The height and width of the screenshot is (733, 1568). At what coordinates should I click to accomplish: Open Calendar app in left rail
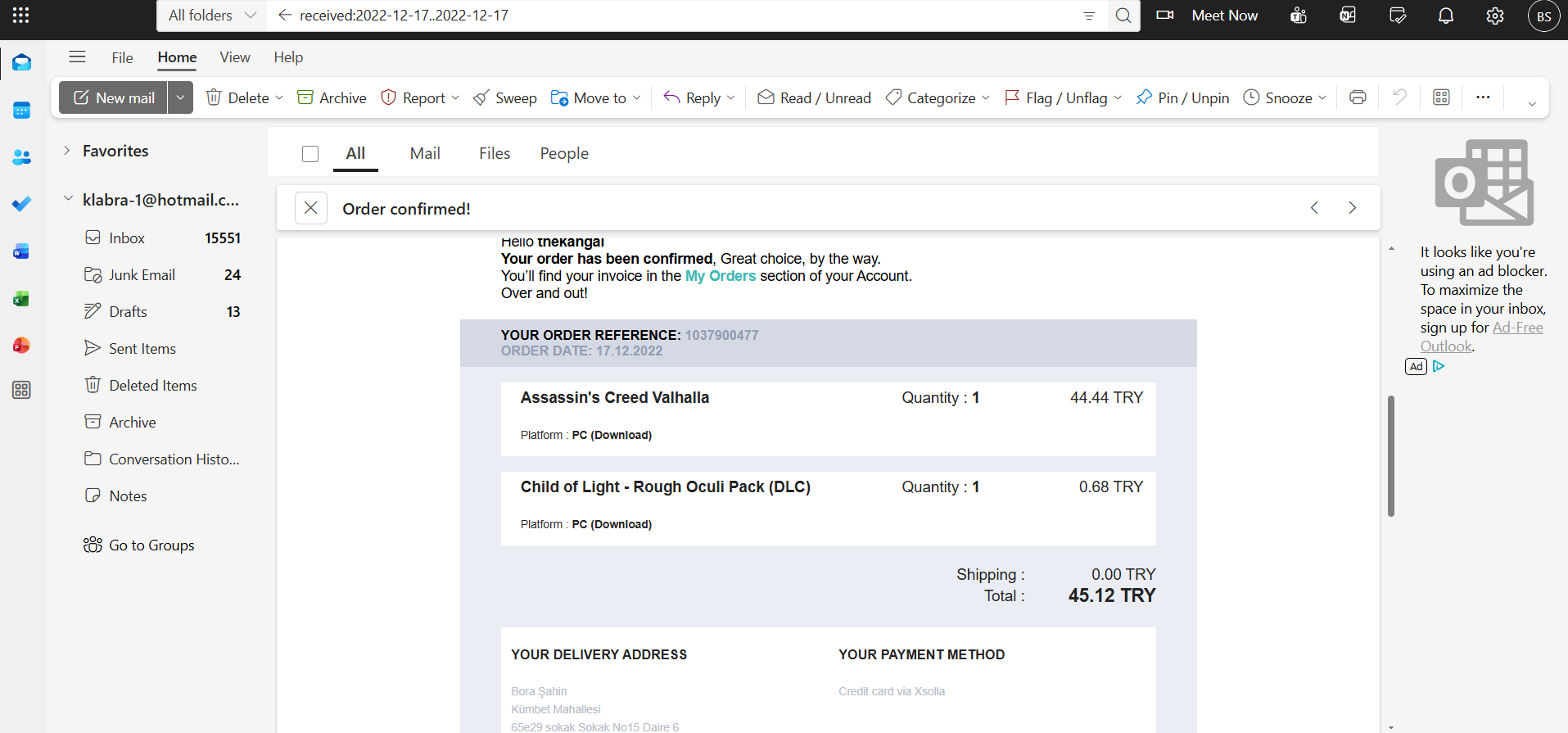coord(22,111)
